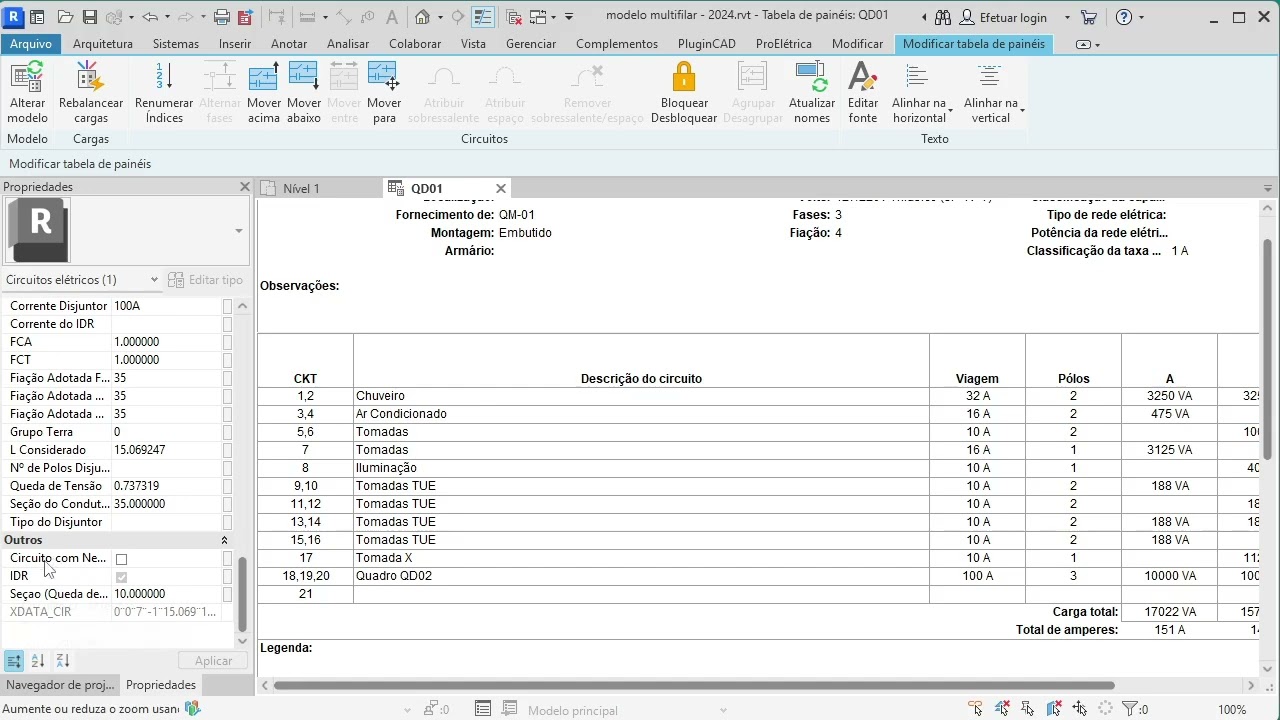Close the Propriedades panel
Viewport: 1280px width, 720px height.
[245, 187]
